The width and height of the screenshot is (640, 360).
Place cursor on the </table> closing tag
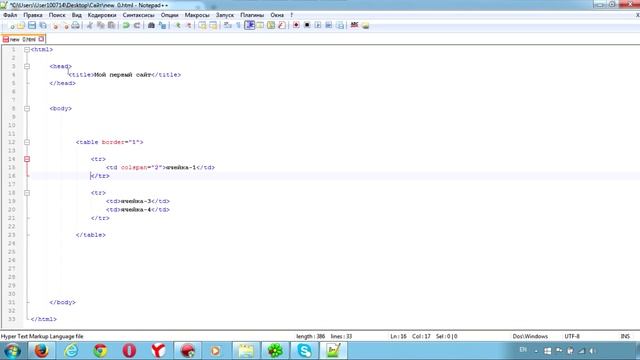[x=91, y=235]
